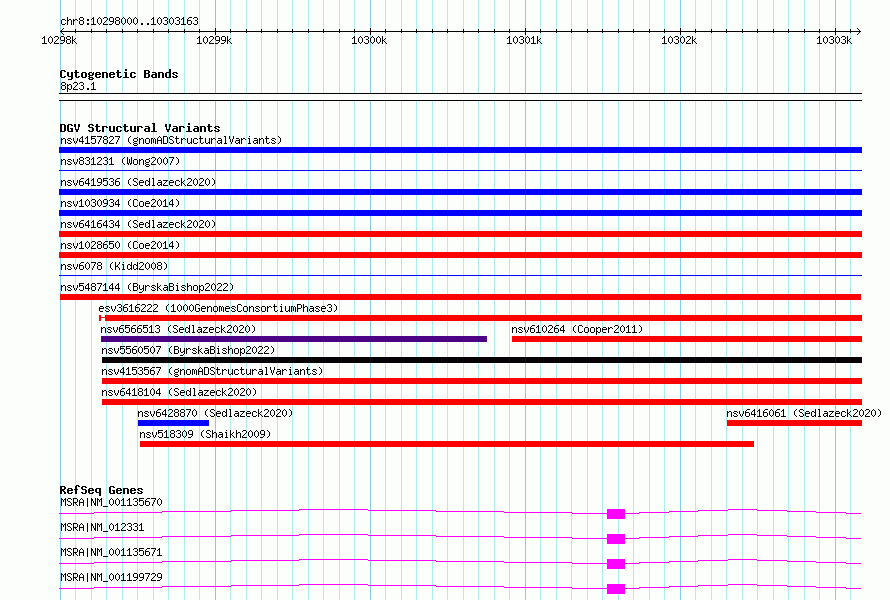Click the 10300k ruler position
Screen dimensions: 890x600
369,40
